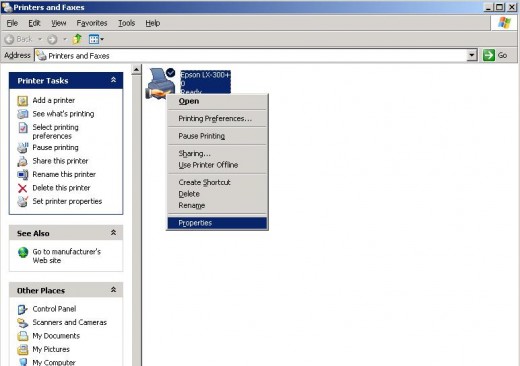This screenshot has width=520, height=366.
Task: Click the Control Panel link
Action: click(54, 309)
